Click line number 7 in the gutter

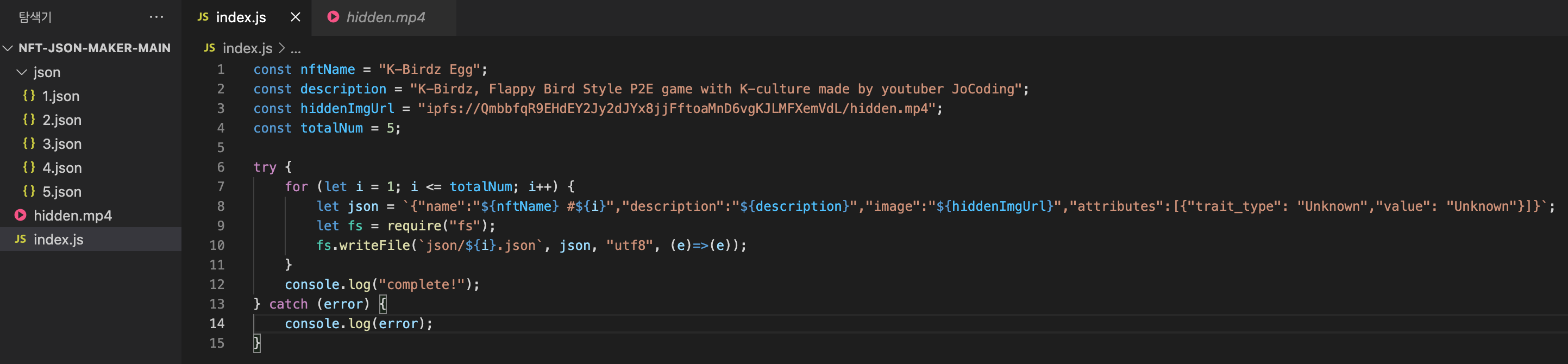(x=221, y=186)
